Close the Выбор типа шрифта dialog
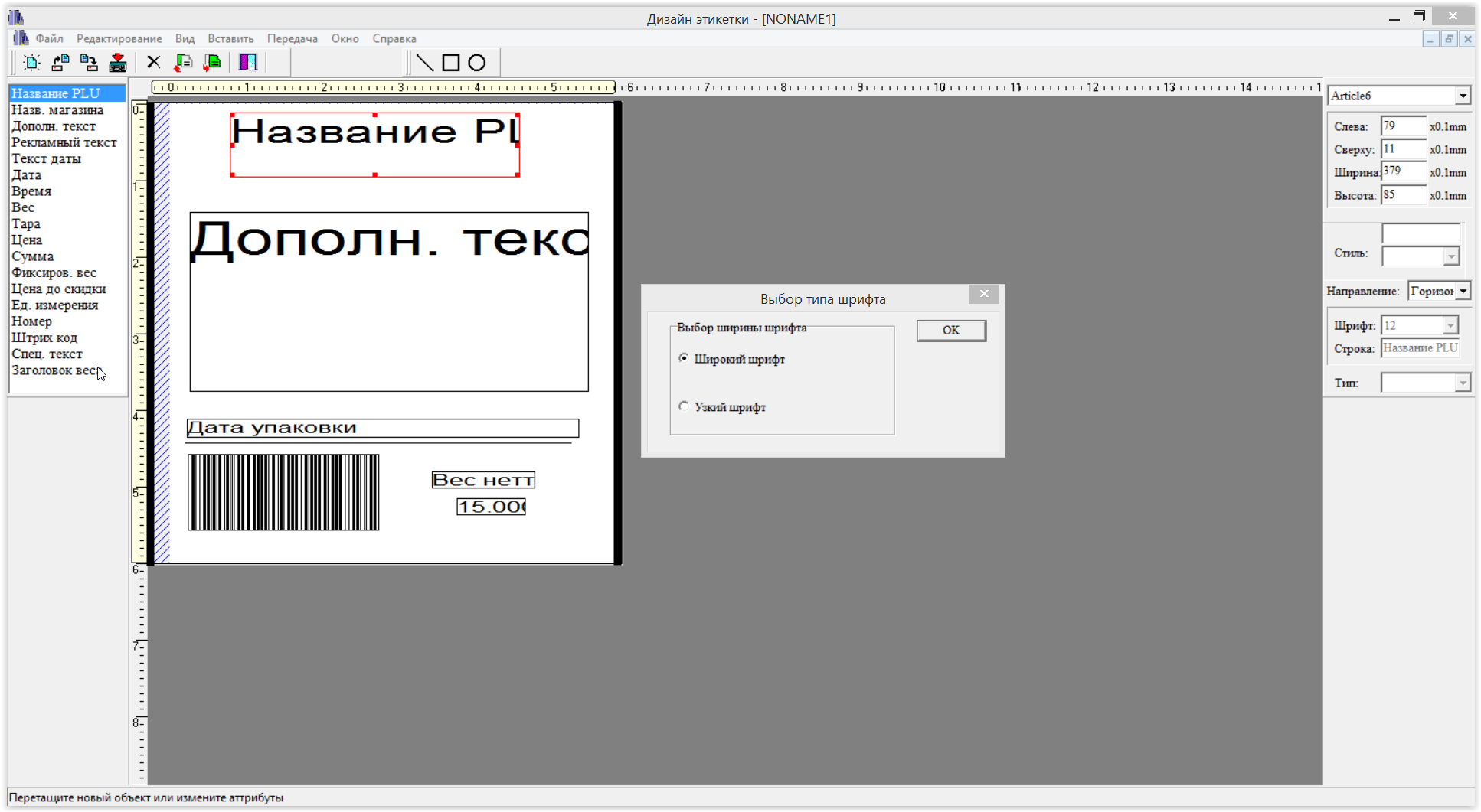 (983, 294)
